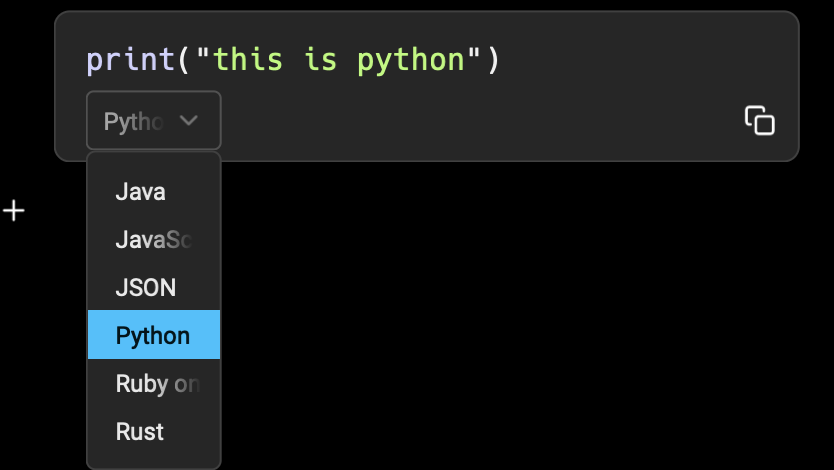Switch the code language to Rust
Screen dimensions: 834x470
(x=140, y=431)
